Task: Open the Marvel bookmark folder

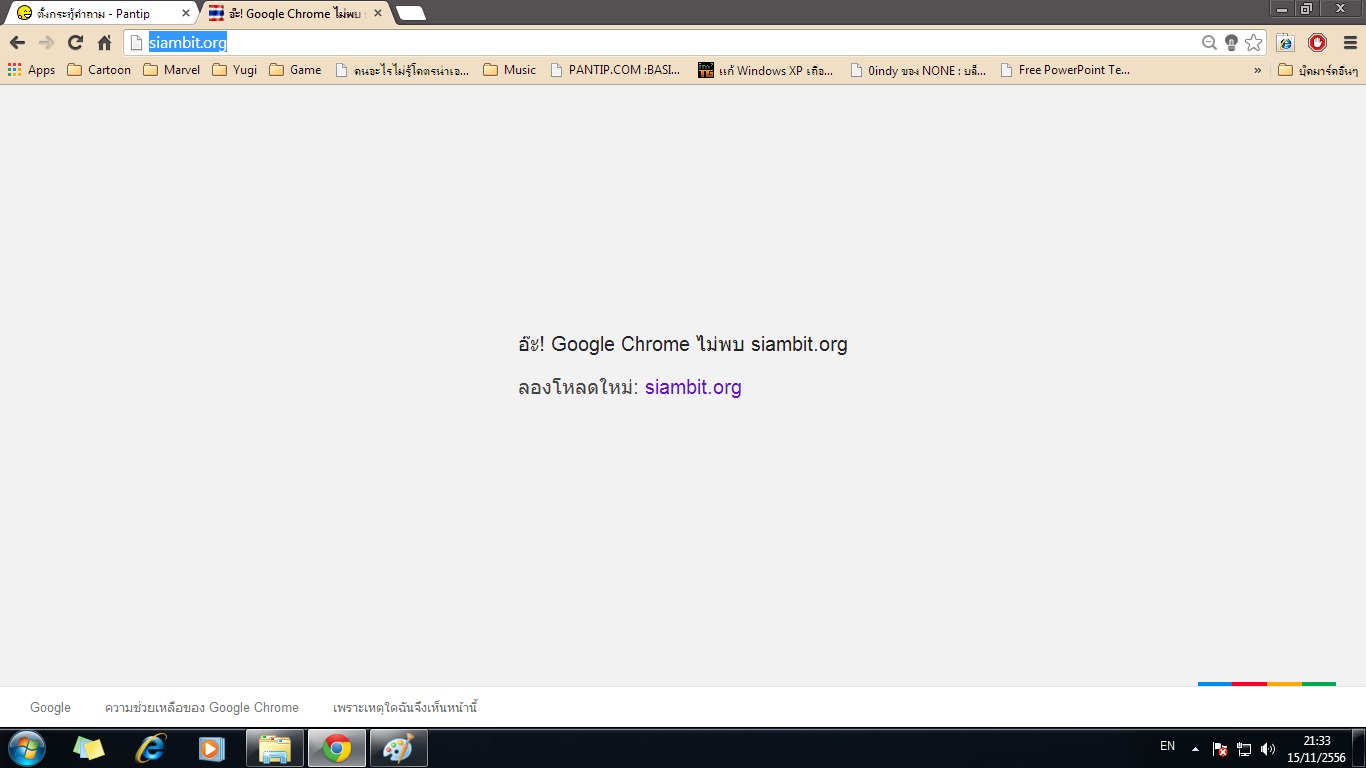Action: pos(172,70)
